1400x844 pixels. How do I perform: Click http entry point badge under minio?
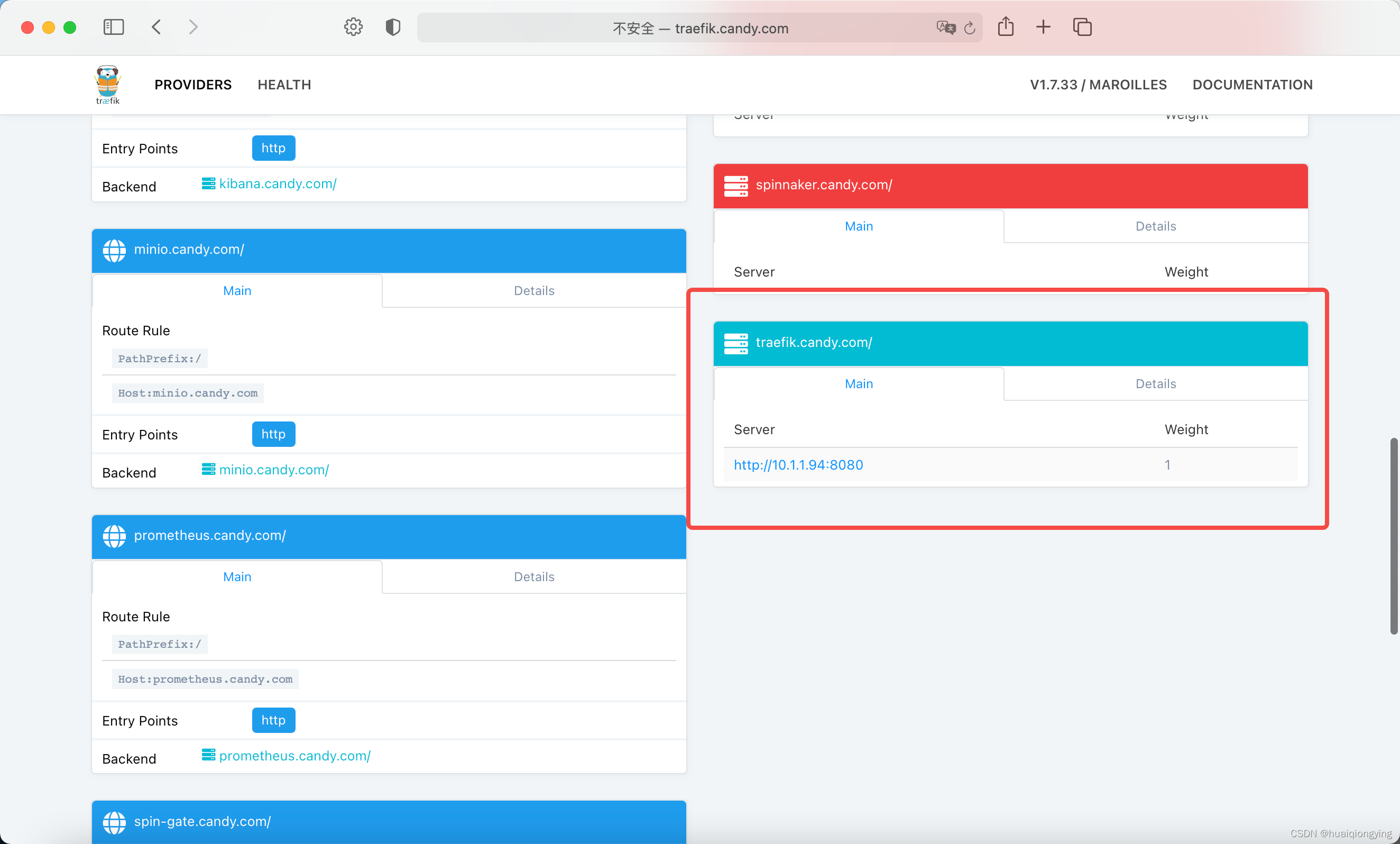point(273,434)
